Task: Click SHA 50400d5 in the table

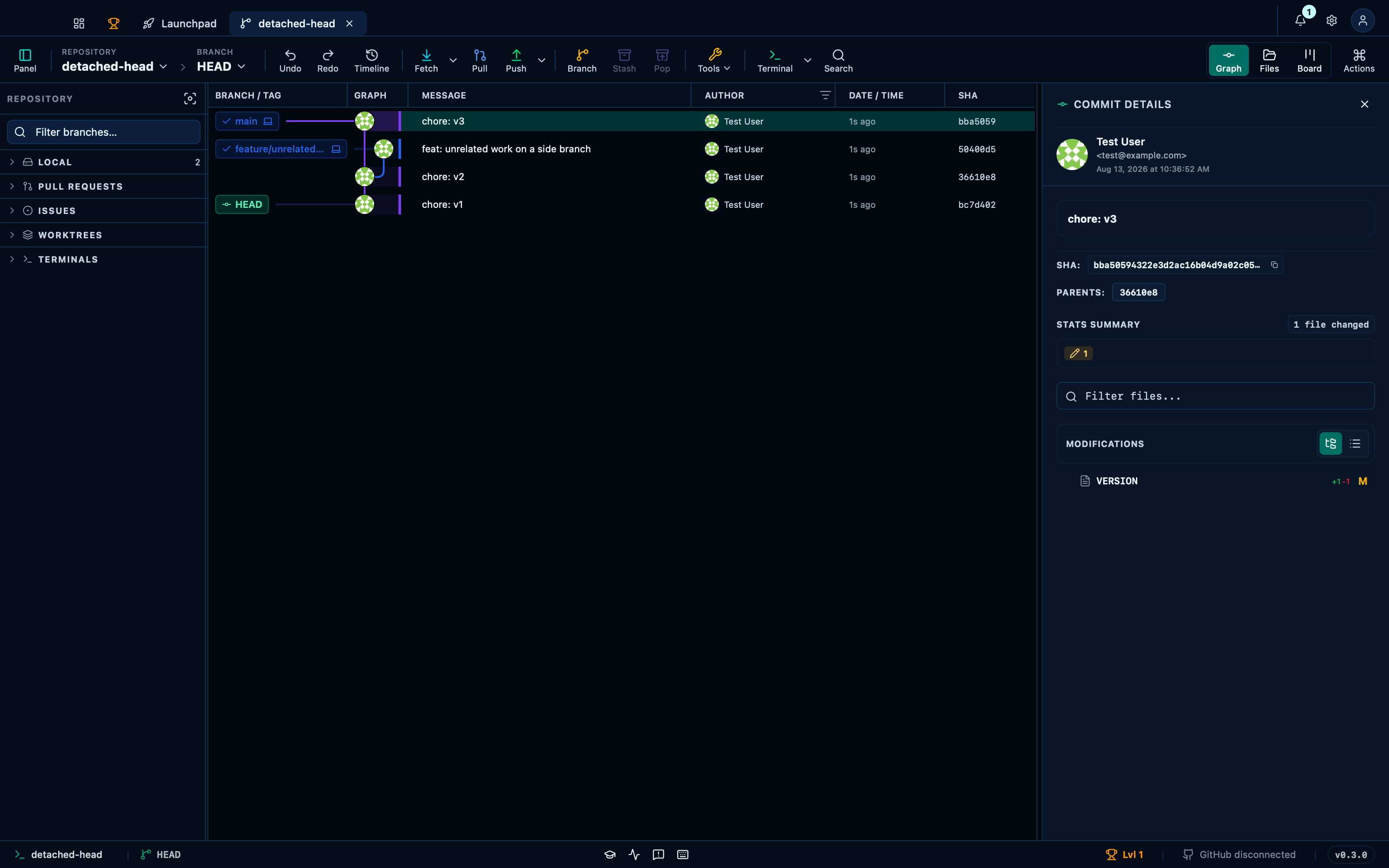Action: click(x=977, y=149)
